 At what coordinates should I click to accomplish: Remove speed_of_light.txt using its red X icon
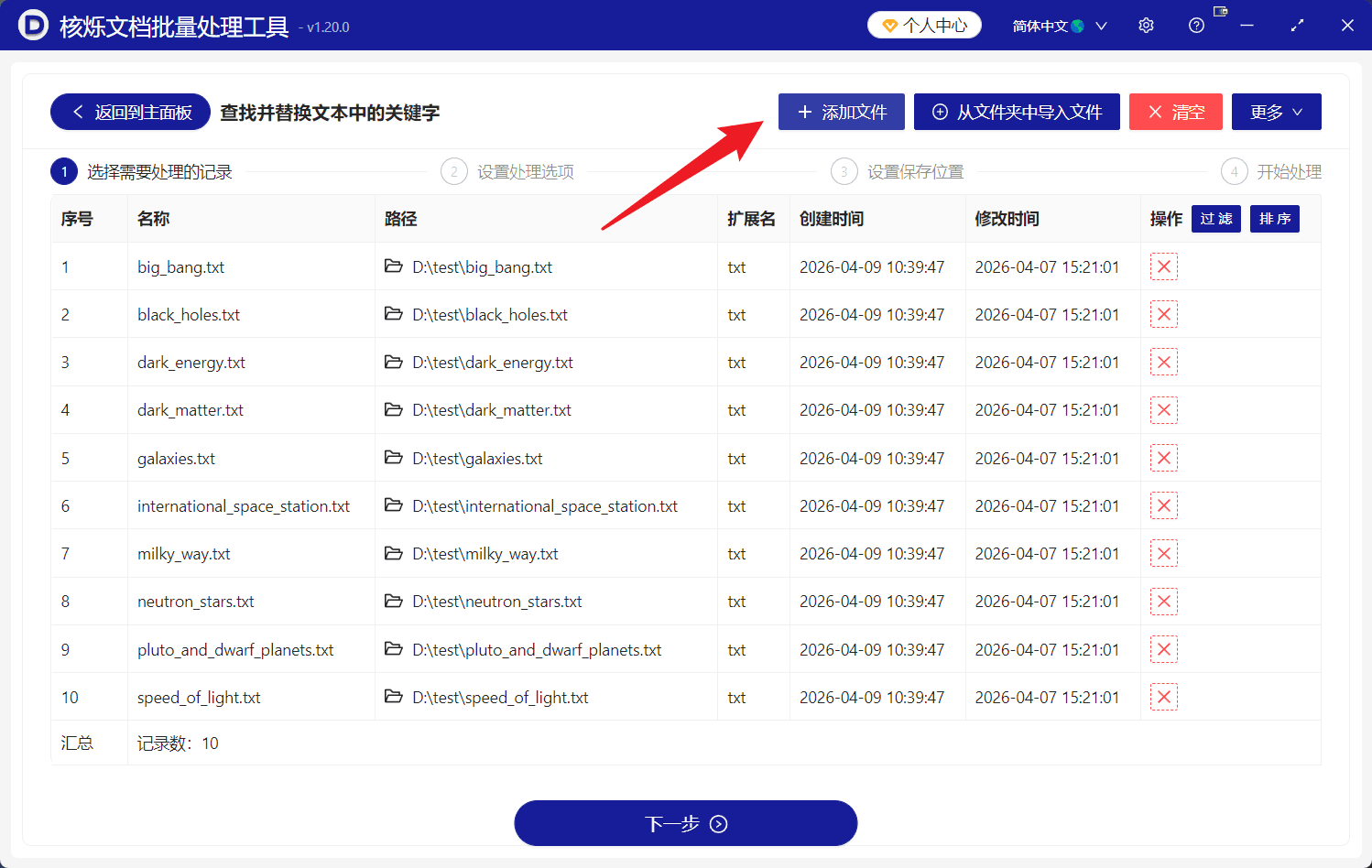click(1163, 697)
